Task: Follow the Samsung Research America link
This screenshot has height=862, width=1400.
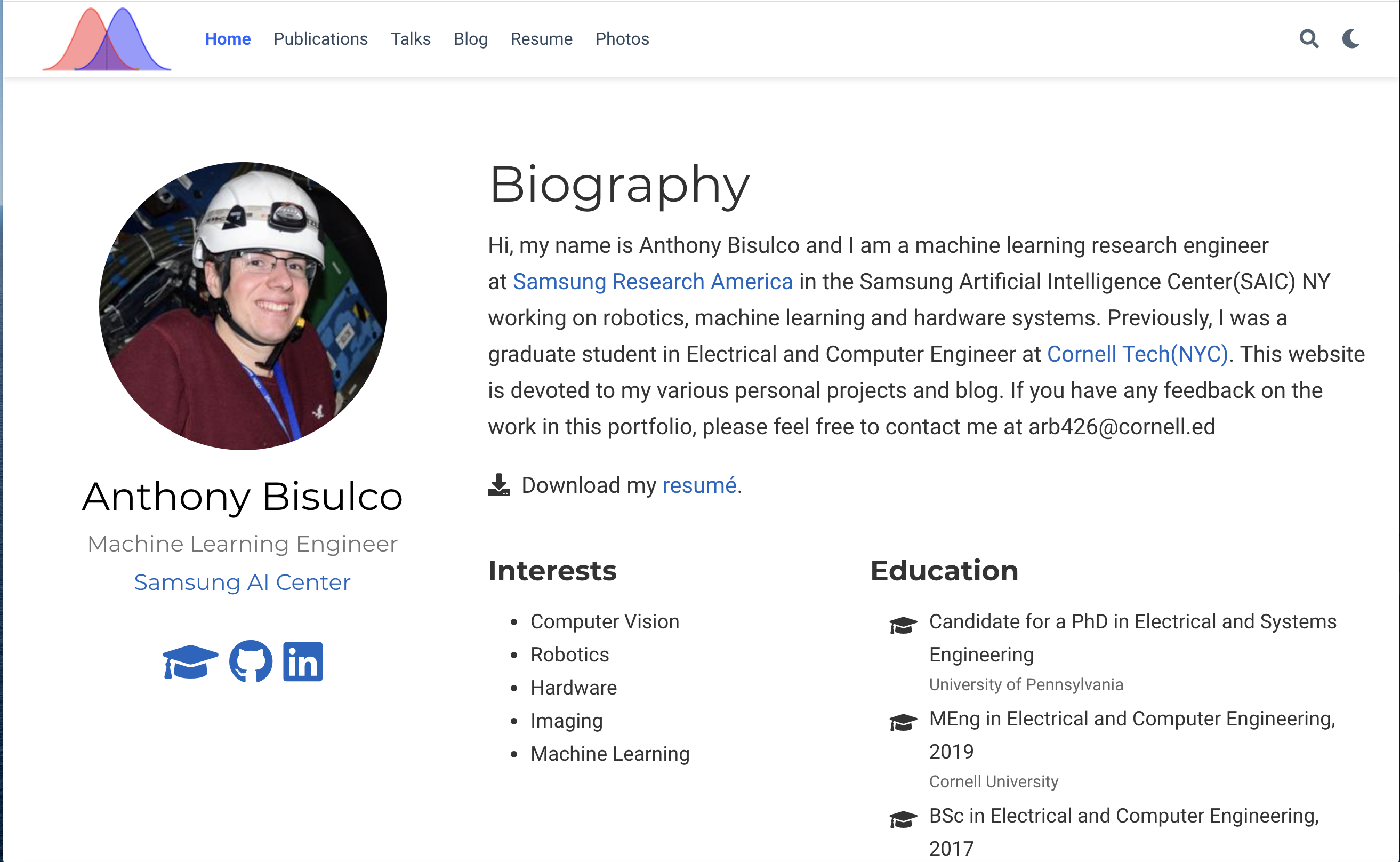Action: [653, 282]
